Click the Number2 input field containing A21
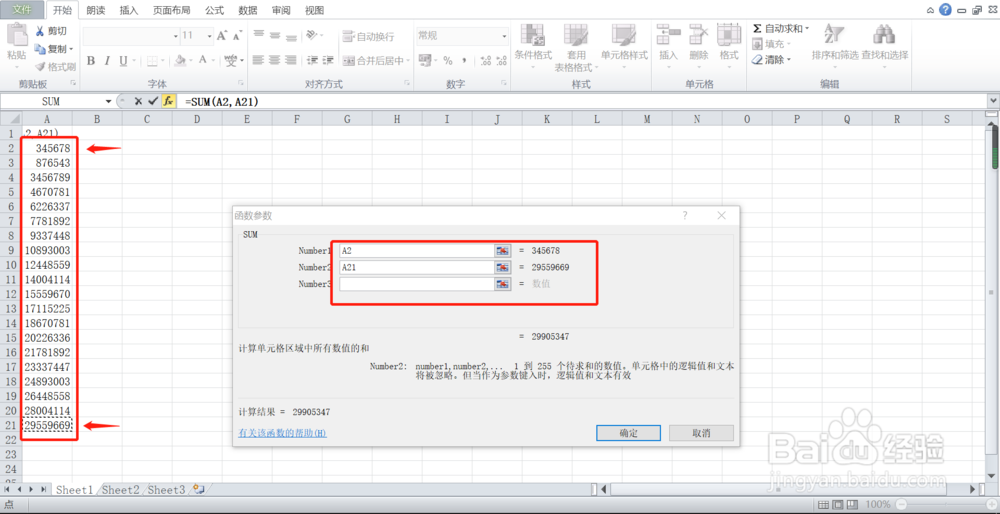Image resolution: width=1000 pixels, height=514 pixels. pyautogui.click(x=416, y=267)
